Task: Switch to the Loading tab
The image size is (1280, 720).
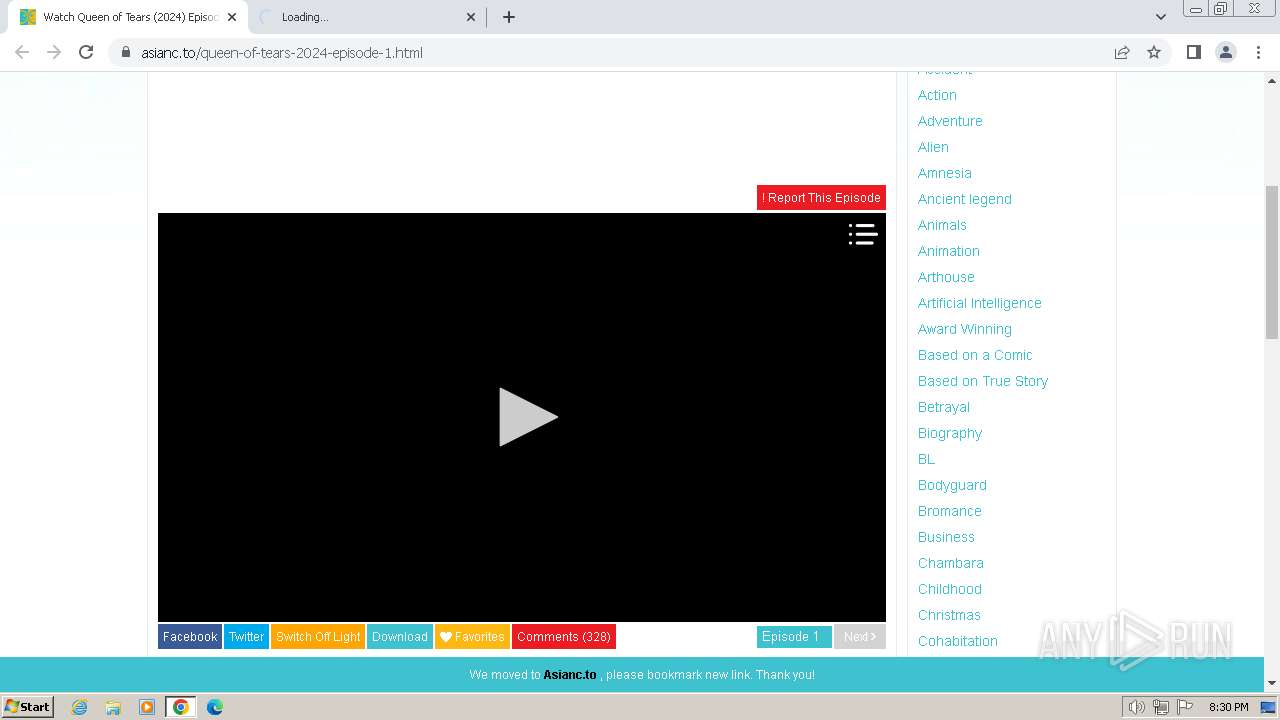Action: click(x=366, y=17)
